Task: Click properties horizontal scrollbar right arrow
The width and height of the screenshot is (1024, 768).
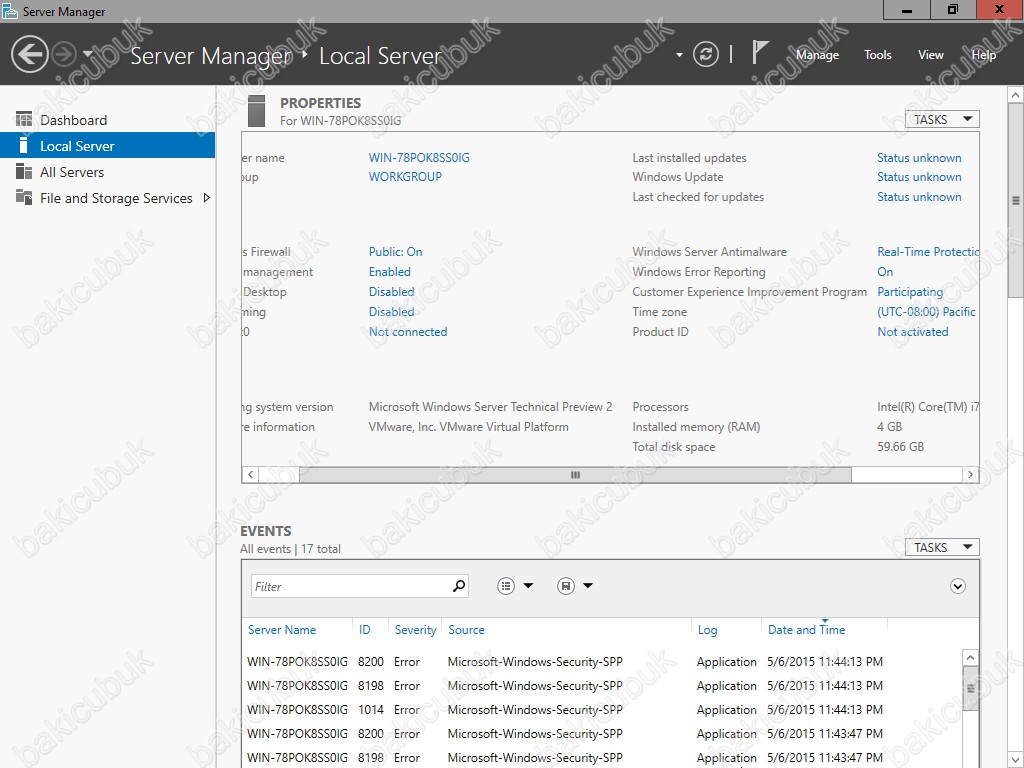Action: click(970, 475)
